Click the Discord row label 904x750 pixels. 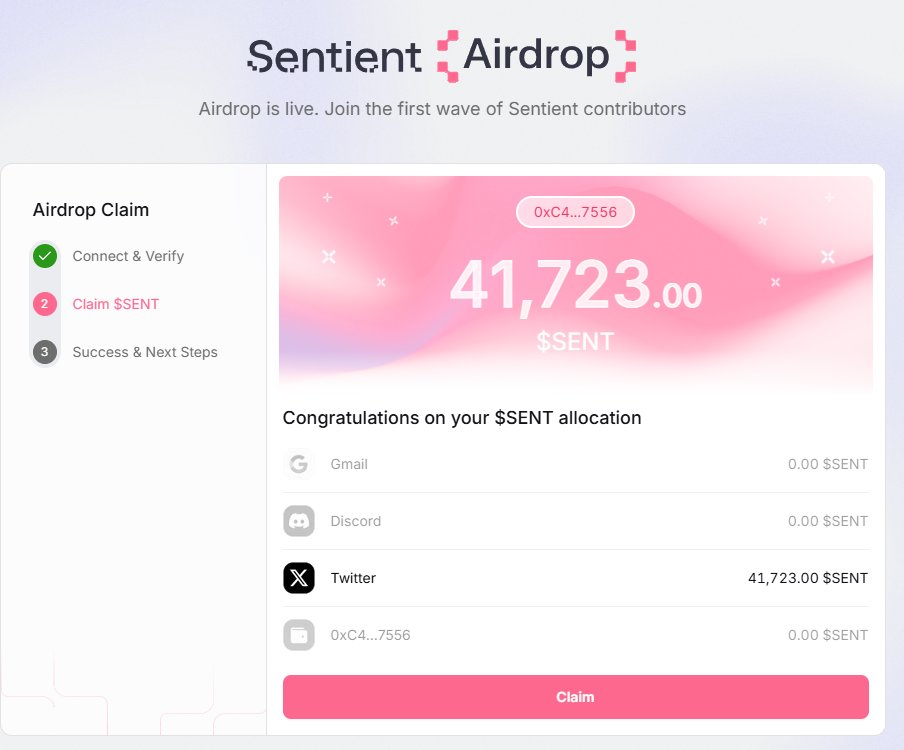(355, 521)
